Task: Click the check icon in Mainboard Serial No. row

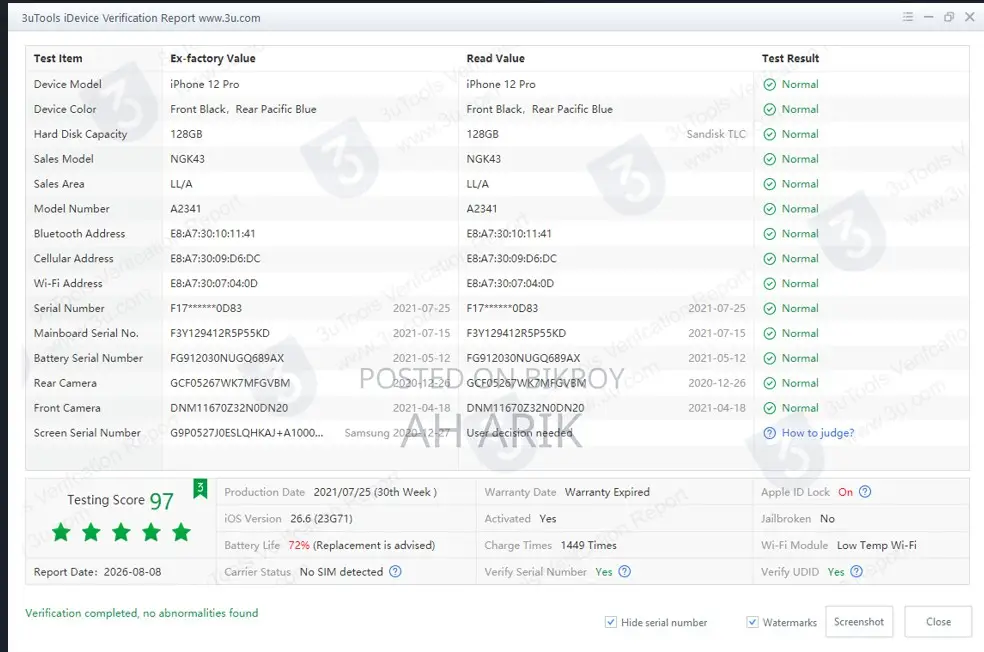Action: click(x=769, y=334)
